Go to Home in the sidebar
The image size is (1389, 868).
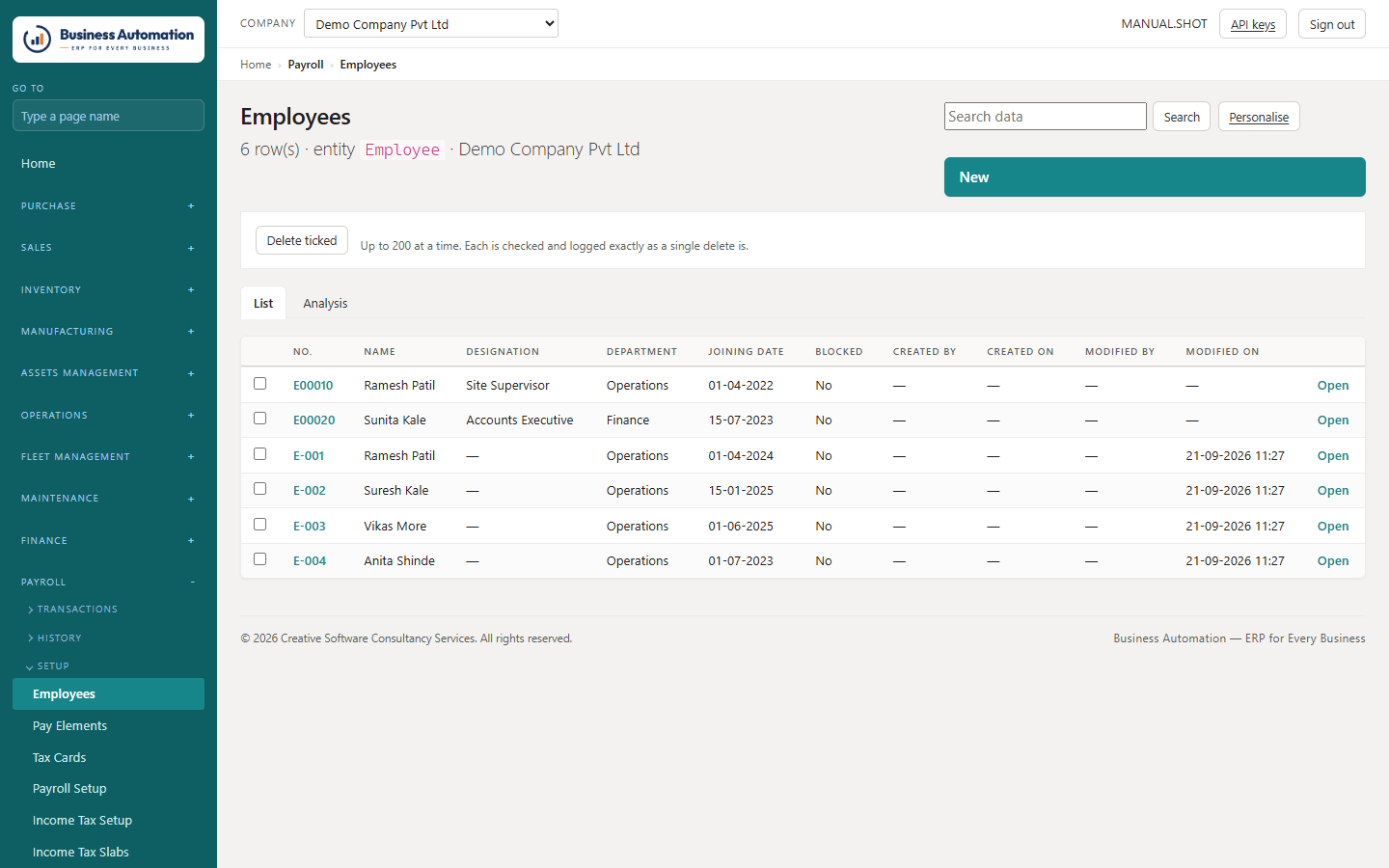108,164
